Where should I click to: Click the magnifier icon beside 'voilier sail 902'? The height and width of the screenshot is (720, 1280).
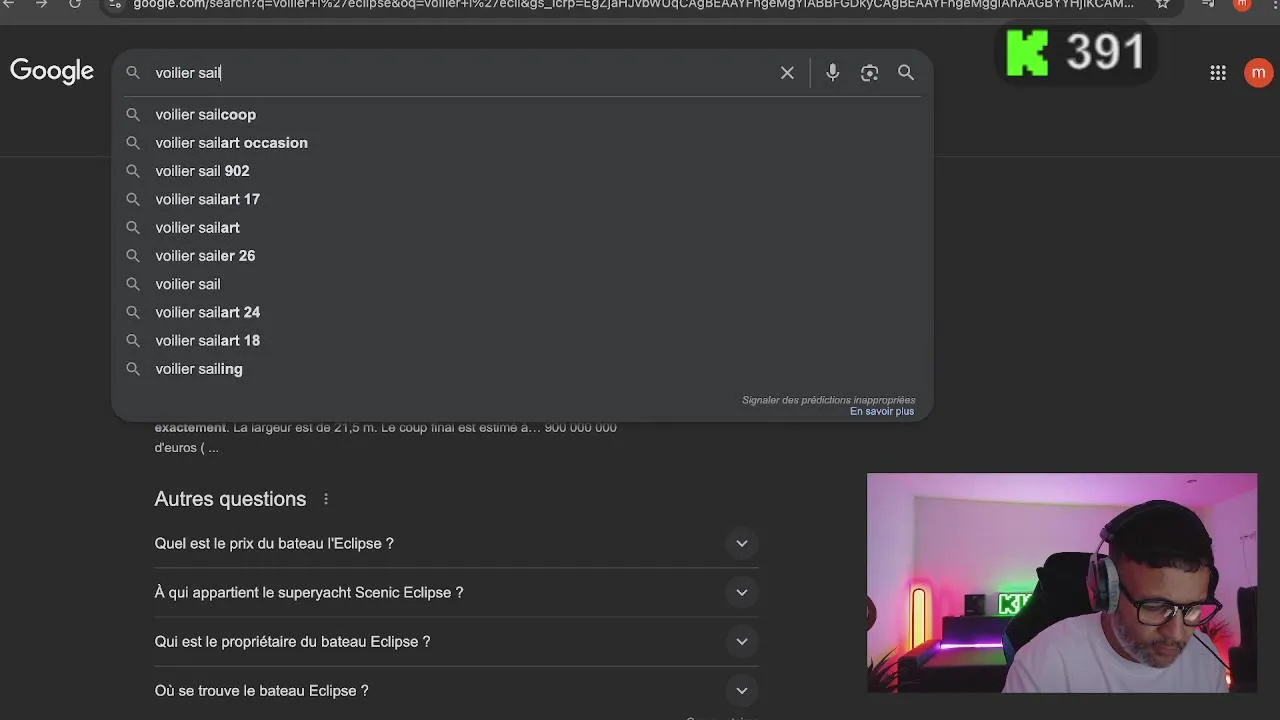pos(132,171)
